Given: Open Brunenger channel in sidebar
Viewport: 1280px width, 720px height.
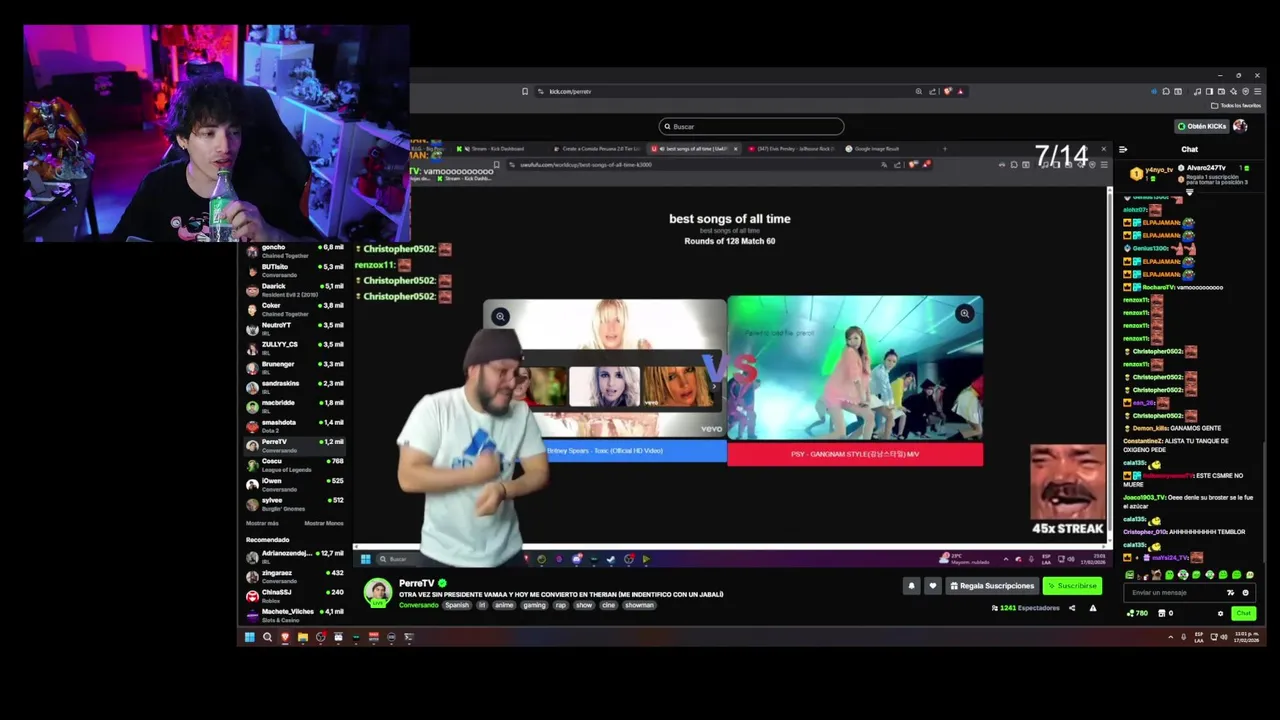Looking at the screenshot, I should click(295, 368).
